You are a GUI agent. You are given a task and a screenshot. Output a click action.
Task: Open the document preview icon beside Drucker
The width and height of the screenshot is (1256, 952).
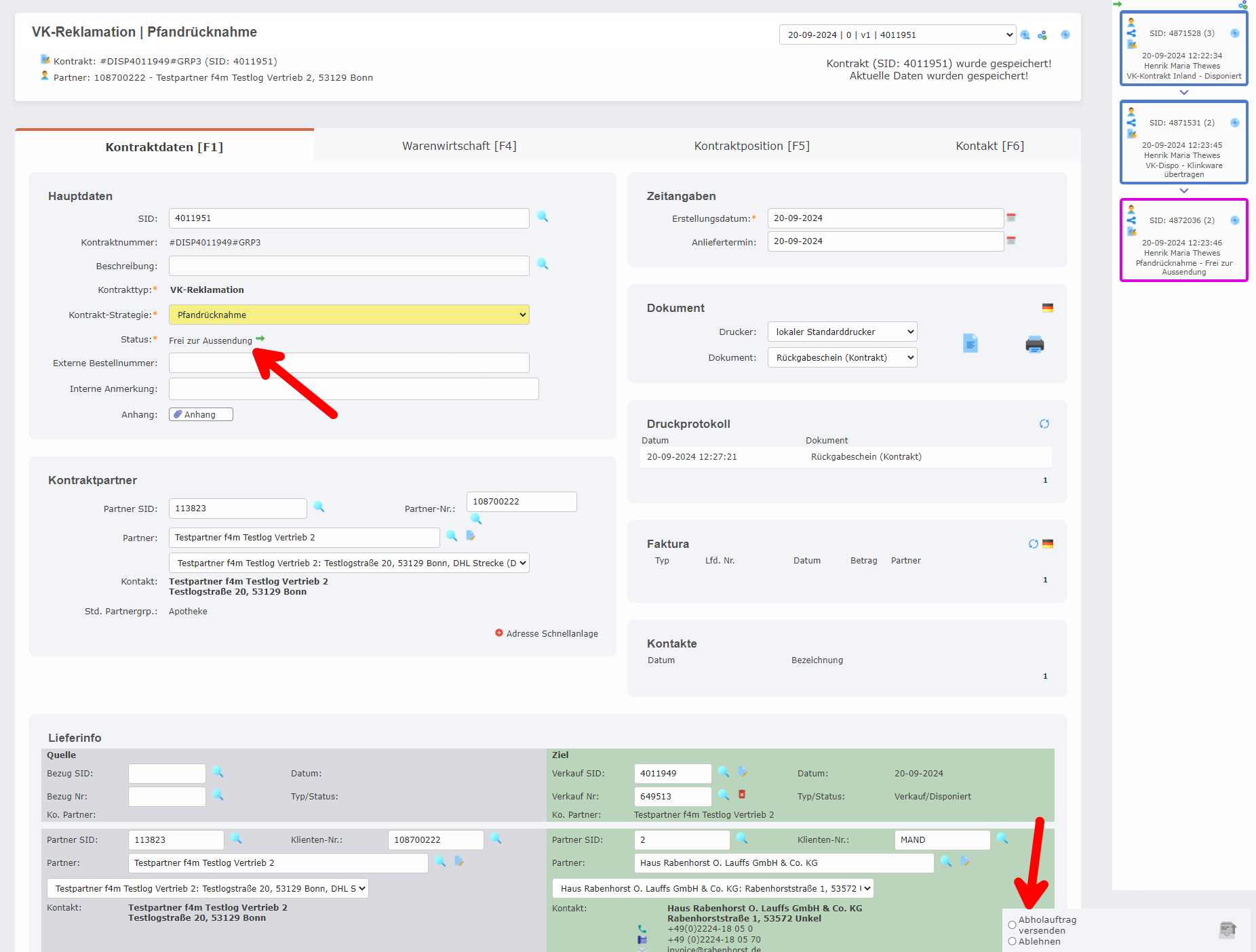pos(970,344)
